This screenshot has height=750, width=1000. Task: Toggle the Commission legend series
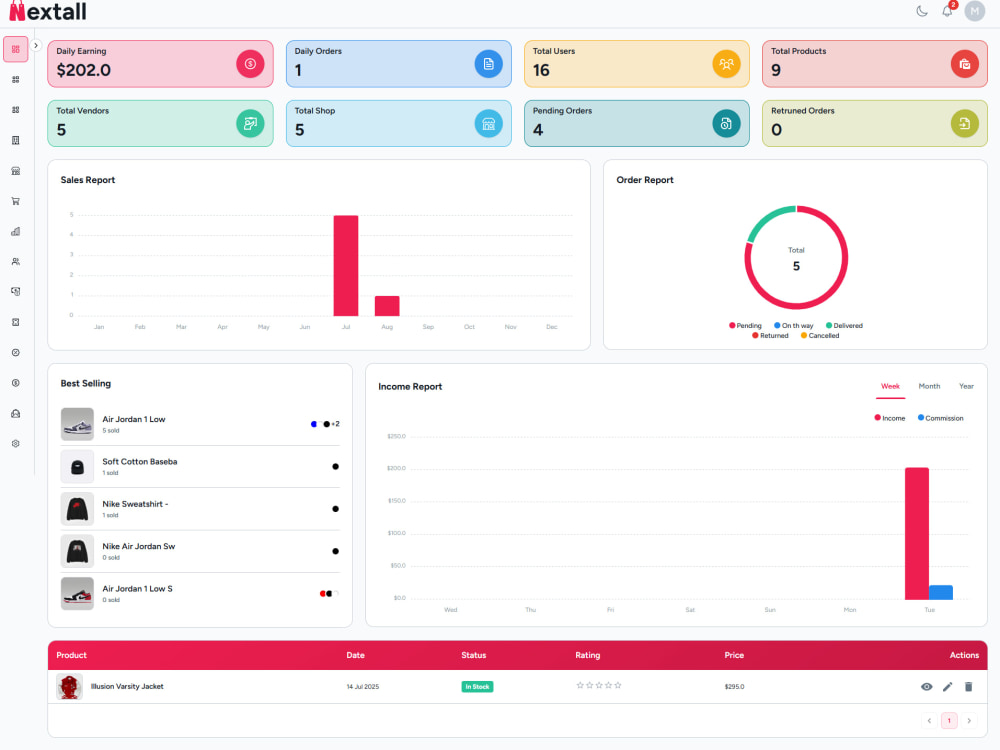coord(941,418)
